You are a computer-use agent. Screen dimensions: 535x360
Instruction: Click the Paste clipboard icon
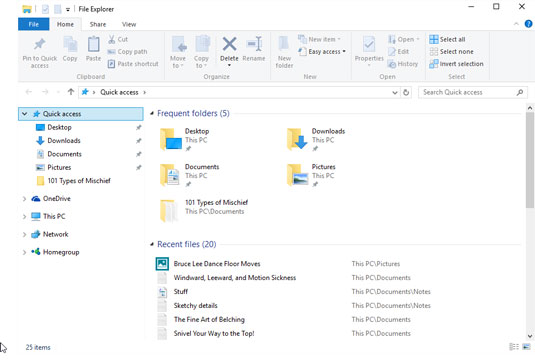[x=93, y=44]
